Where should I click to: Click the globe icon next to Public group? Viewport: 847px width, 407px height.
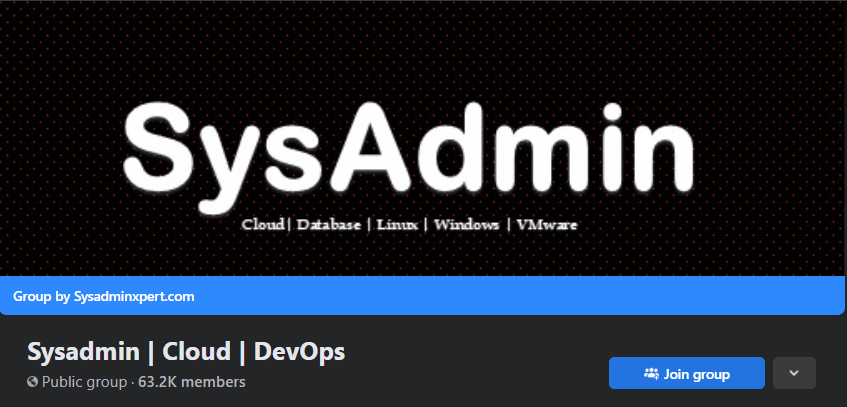point(32,382)
